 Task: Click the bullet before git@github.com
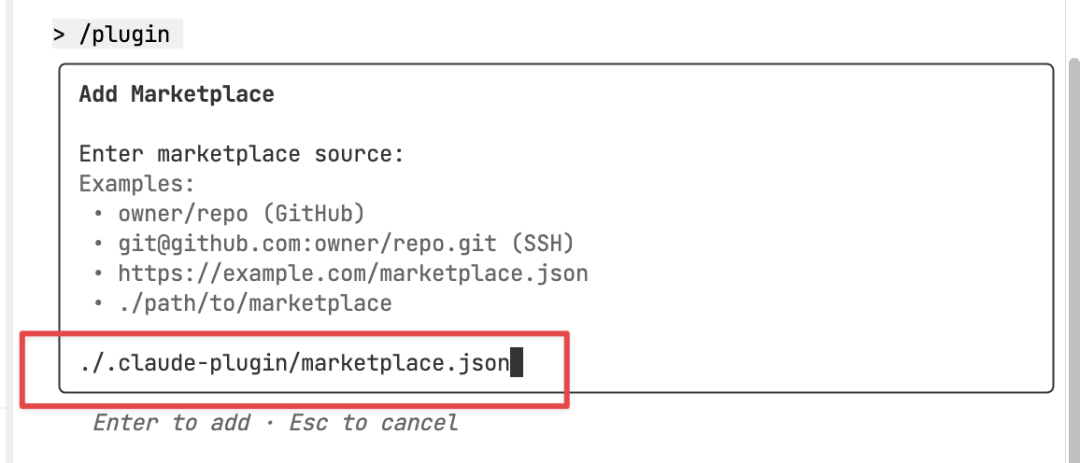[x=99, y=244]
